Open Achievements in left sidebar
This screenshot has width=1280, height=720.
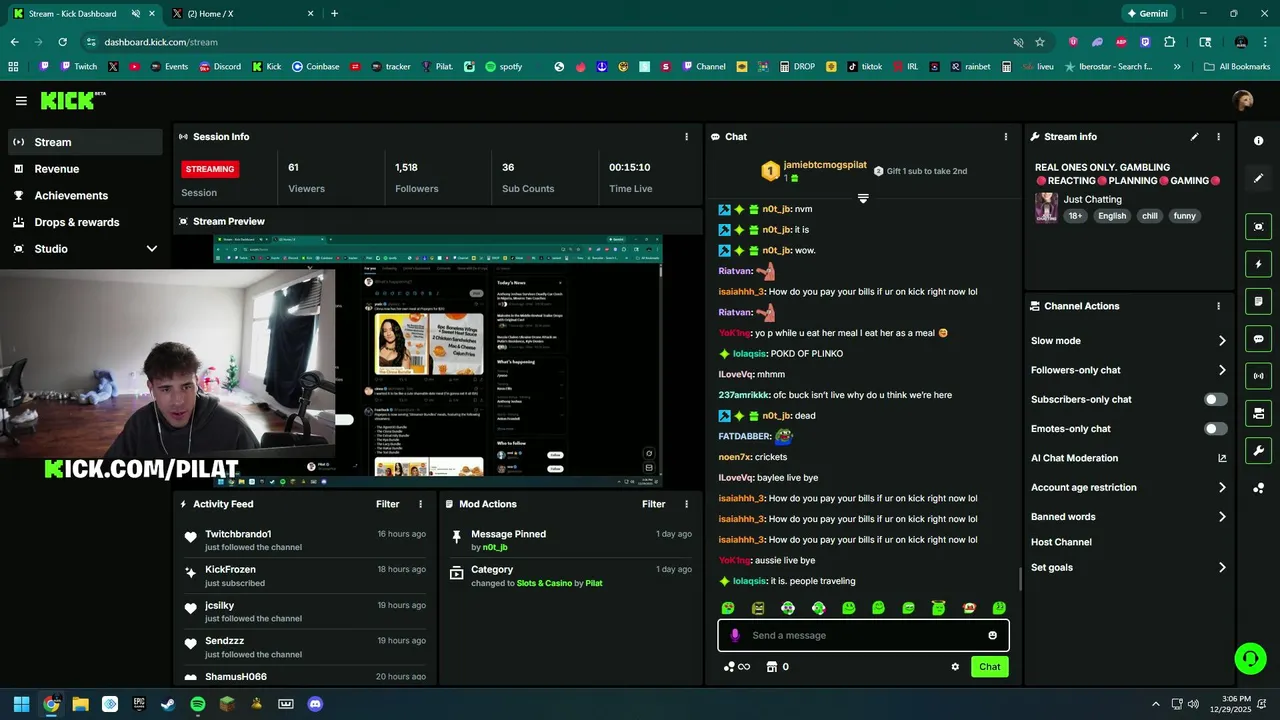tap(85, 196)
